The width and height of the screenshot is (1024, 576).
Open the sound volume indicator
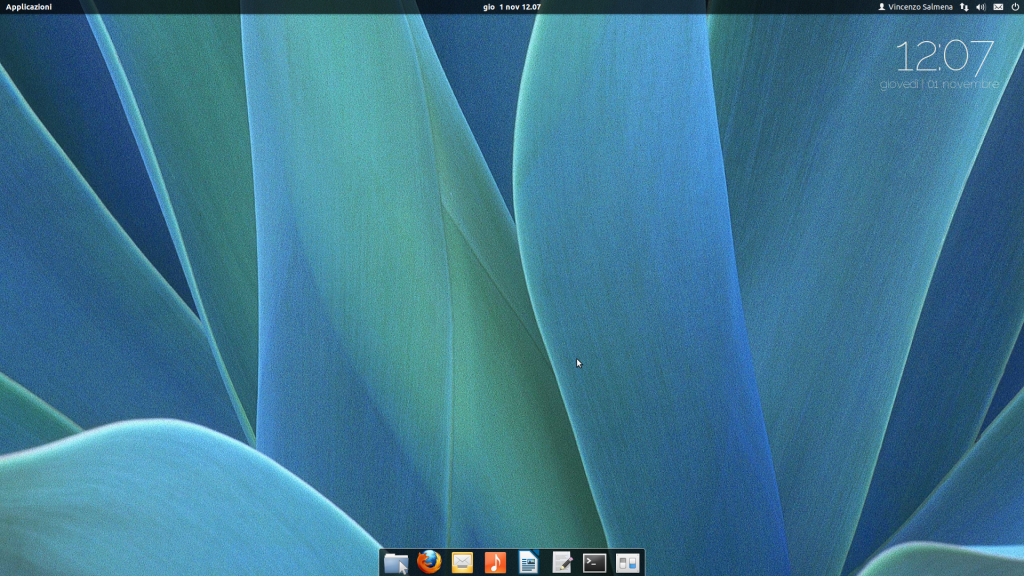pos(980,7)
